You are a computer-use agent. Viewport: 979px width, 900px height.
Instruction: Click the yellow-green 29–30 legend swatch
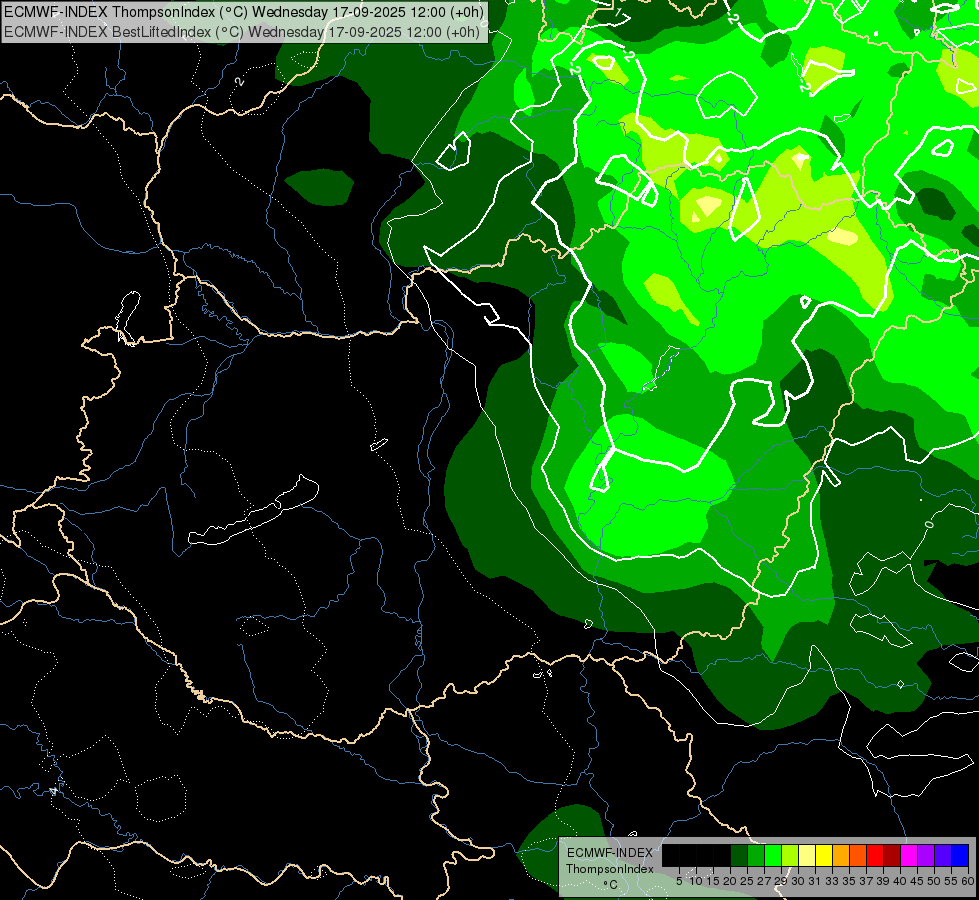(790, 855)
